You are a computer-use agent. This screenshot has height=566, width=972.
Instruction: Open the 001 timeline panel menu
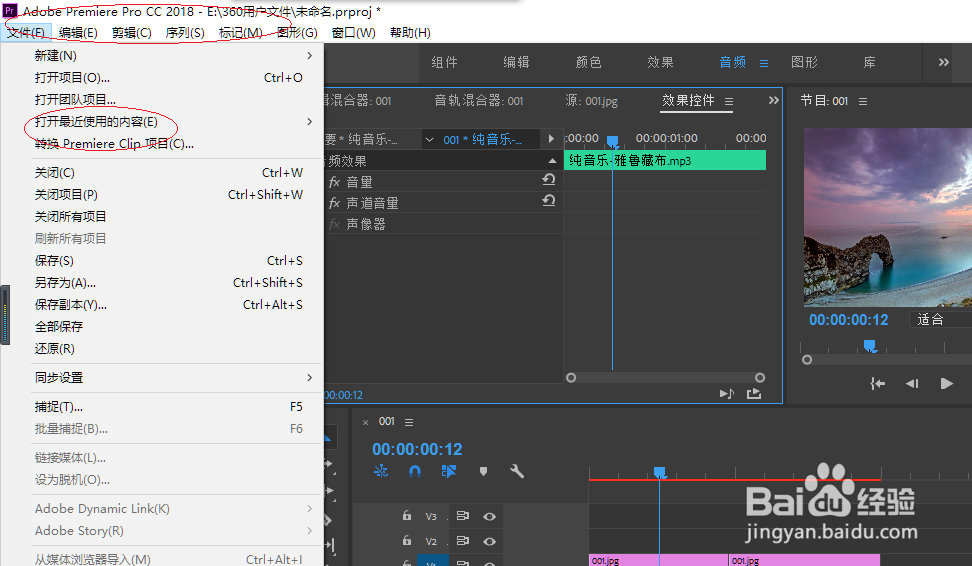[x=409, y=422]
